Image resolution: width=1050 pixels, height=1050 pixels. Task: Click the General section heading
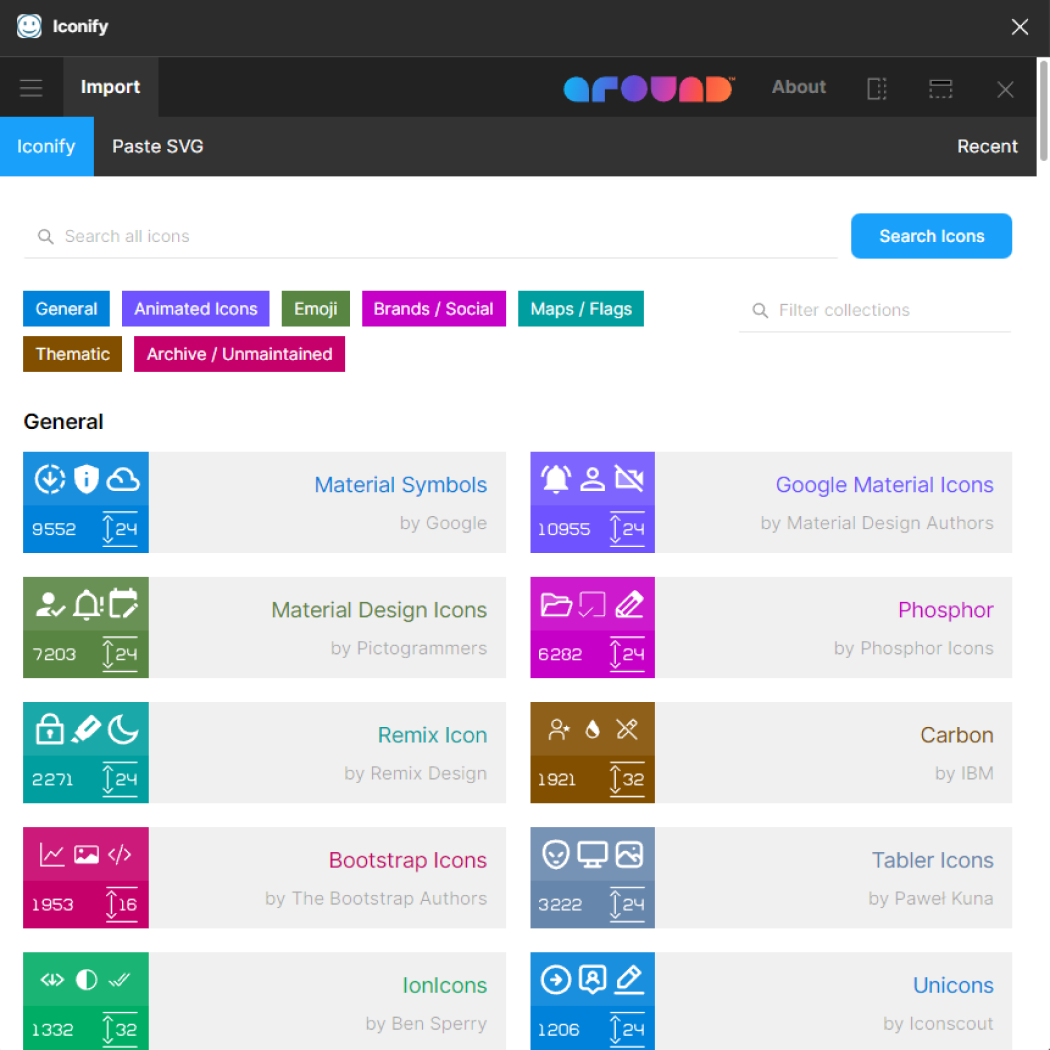click(63, 422)
